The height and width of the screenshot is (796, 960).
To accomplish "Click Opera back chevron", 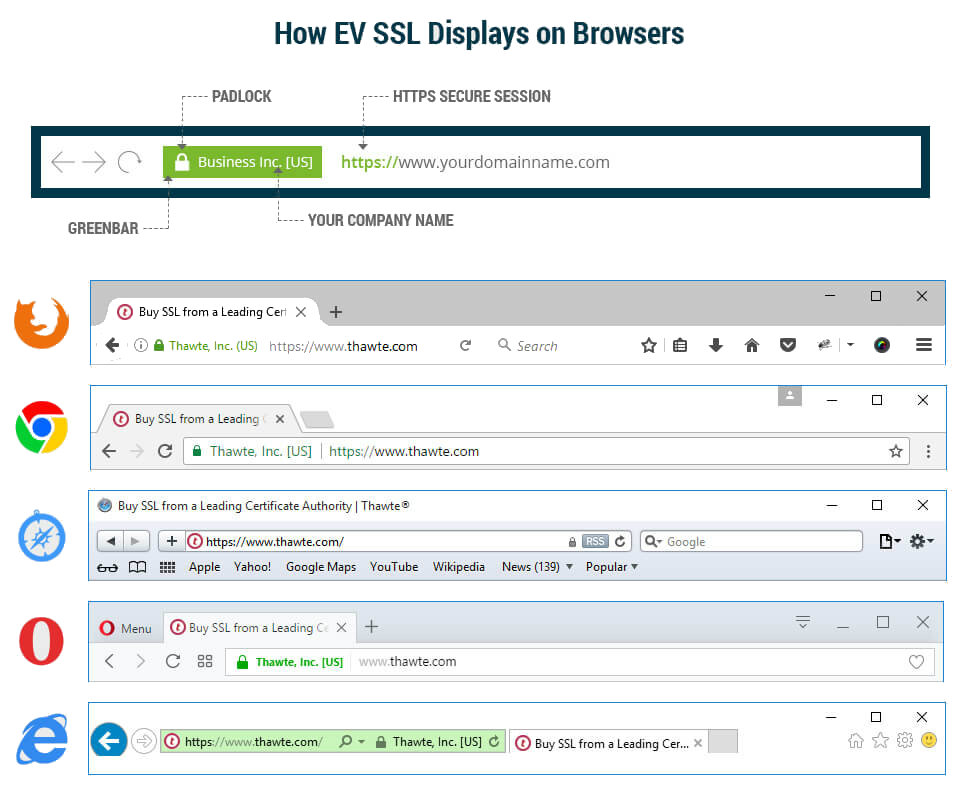I will 109,661.
